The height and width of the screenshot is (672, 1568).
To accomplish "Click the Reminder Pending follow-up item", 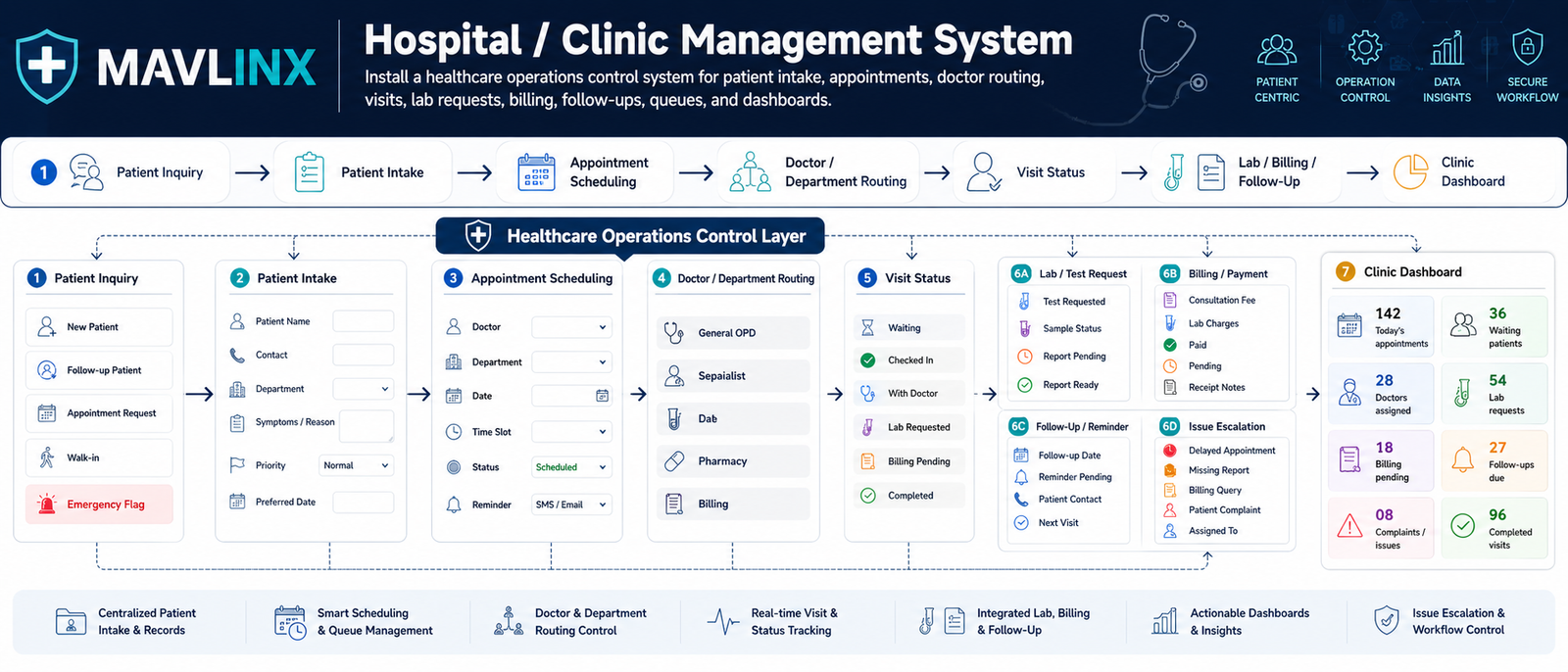I will click(1063, 477).
